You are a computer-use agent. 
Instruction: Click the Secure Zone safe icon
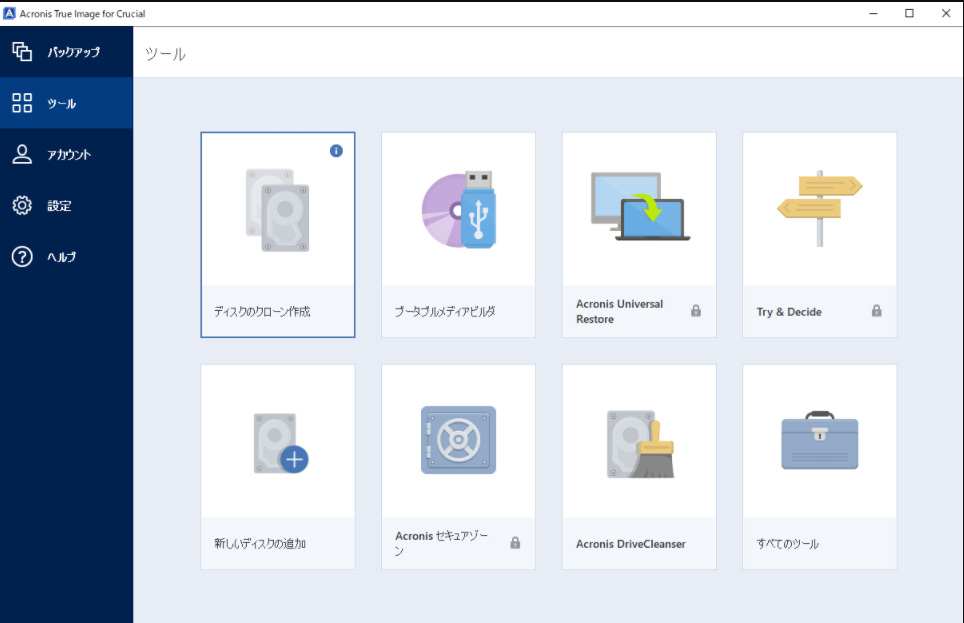click(459, 440)
